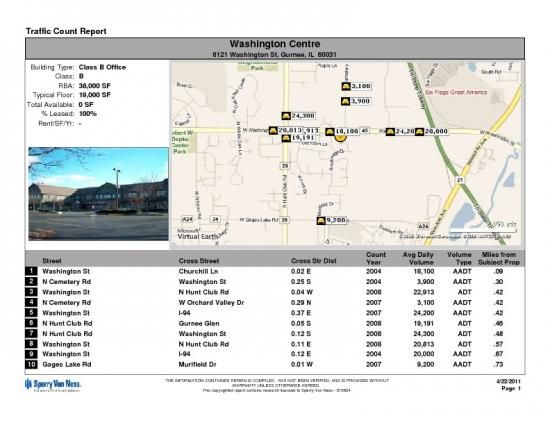
Task: Click route 45 shield on Washington St
Action: (365, 130)
